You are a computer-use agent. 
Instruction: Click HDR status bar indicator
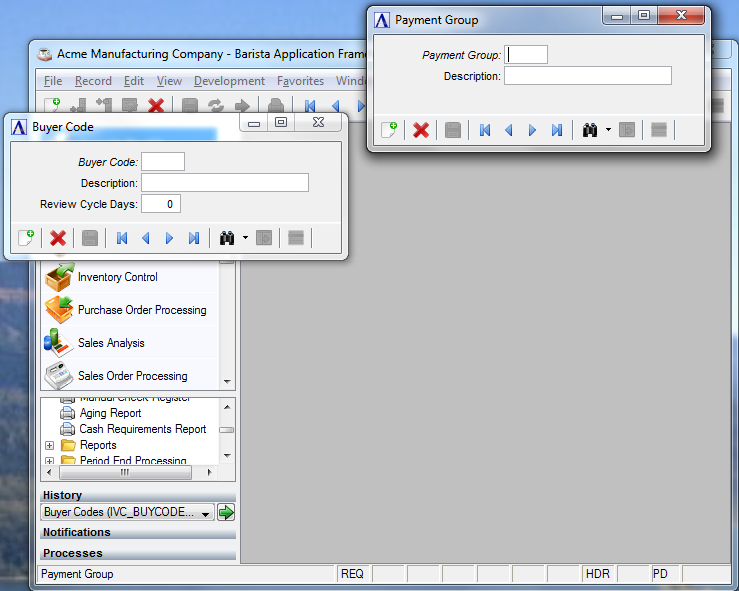coord(598,574)
